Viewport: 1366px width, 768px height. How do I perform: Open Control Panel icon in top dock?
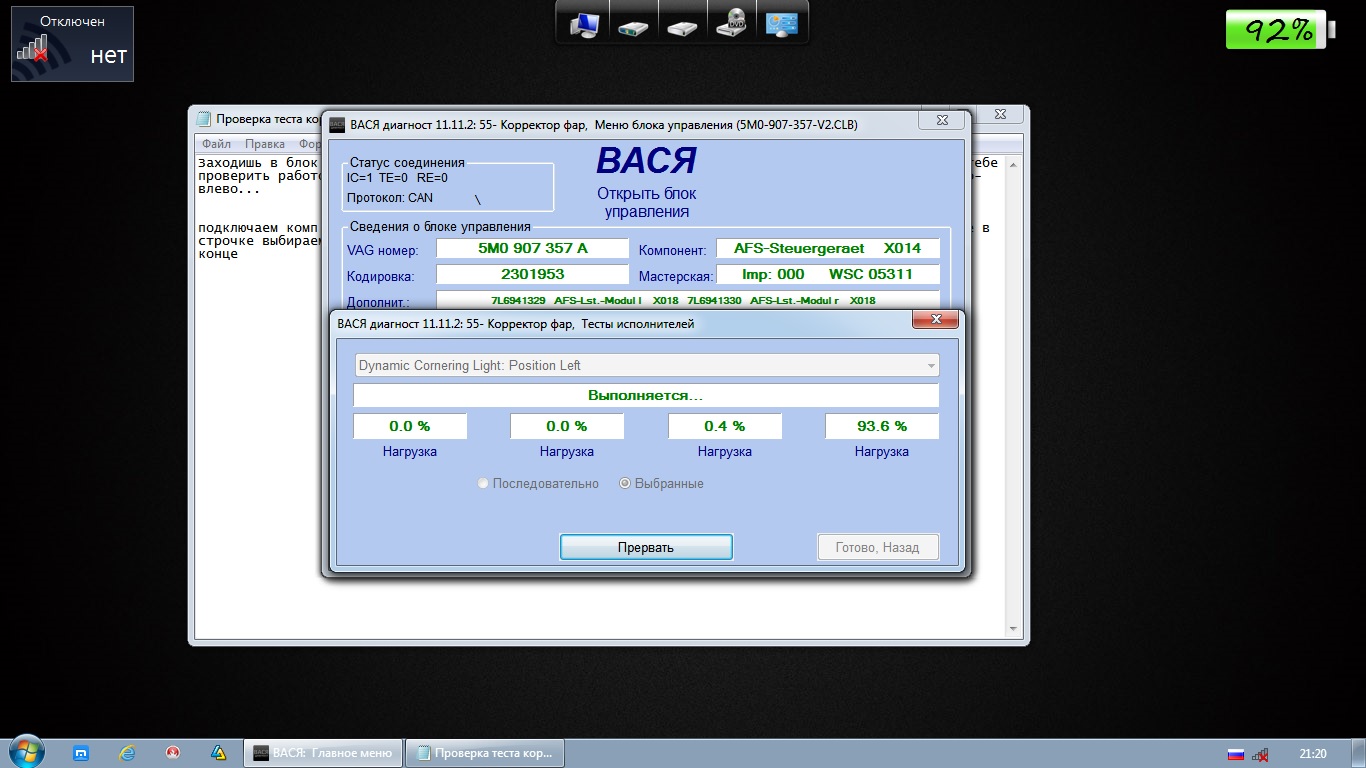(x=781, y=23)
